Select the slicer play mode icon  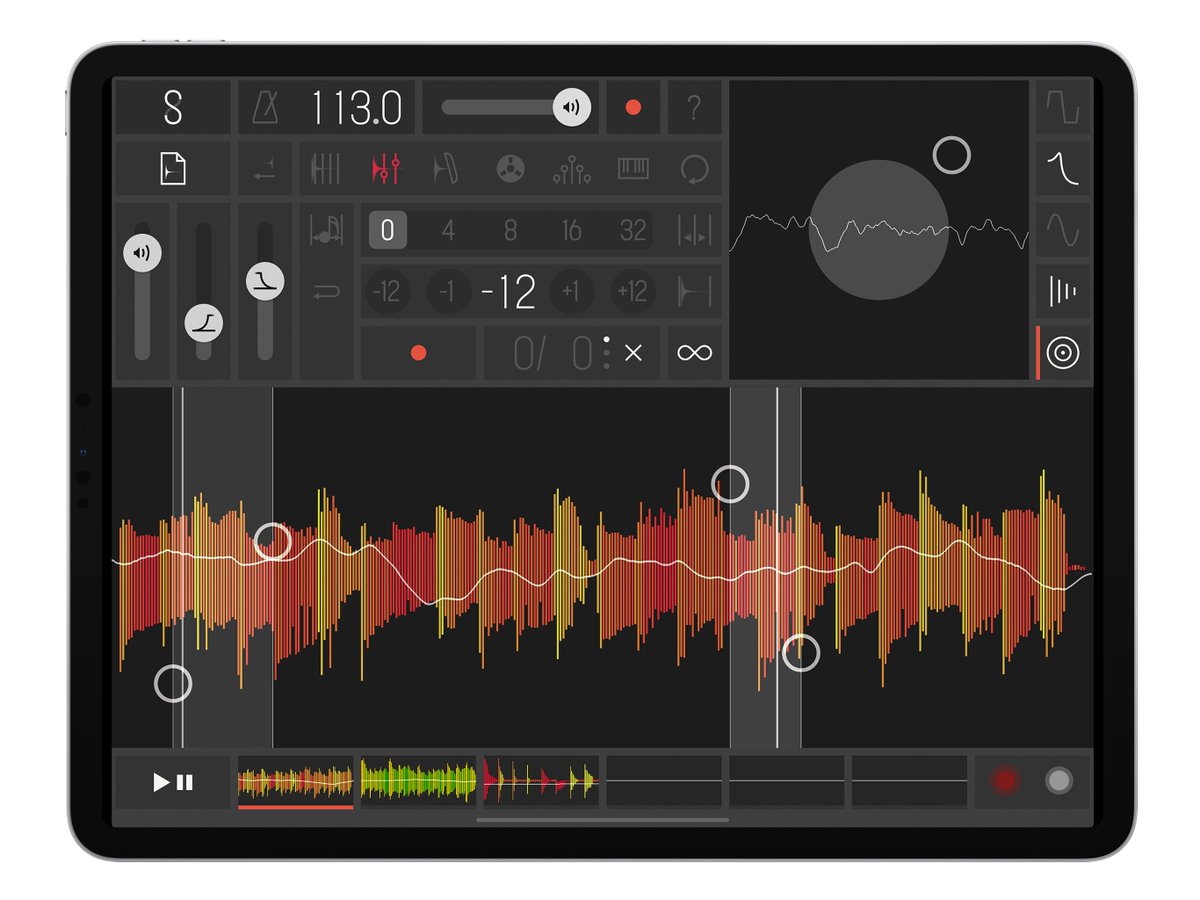[325, 169]
